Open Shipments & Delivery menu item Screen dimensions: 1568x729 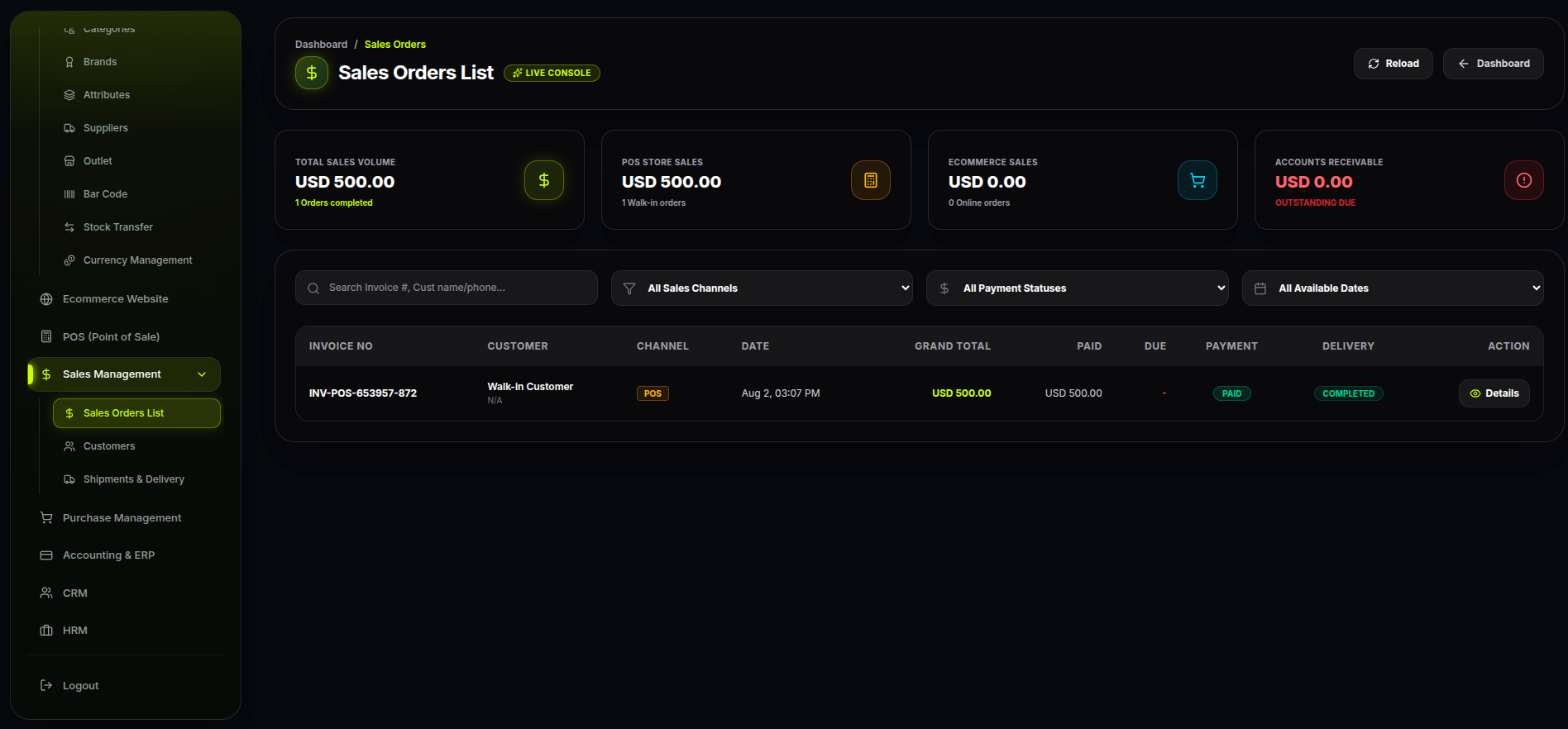tap(136, 479)
